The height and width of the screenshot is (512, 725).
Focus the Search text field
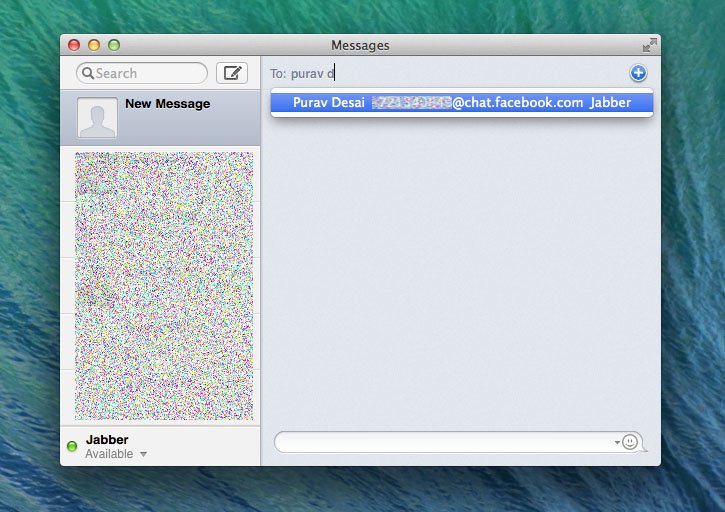click(x=148, y=73)
